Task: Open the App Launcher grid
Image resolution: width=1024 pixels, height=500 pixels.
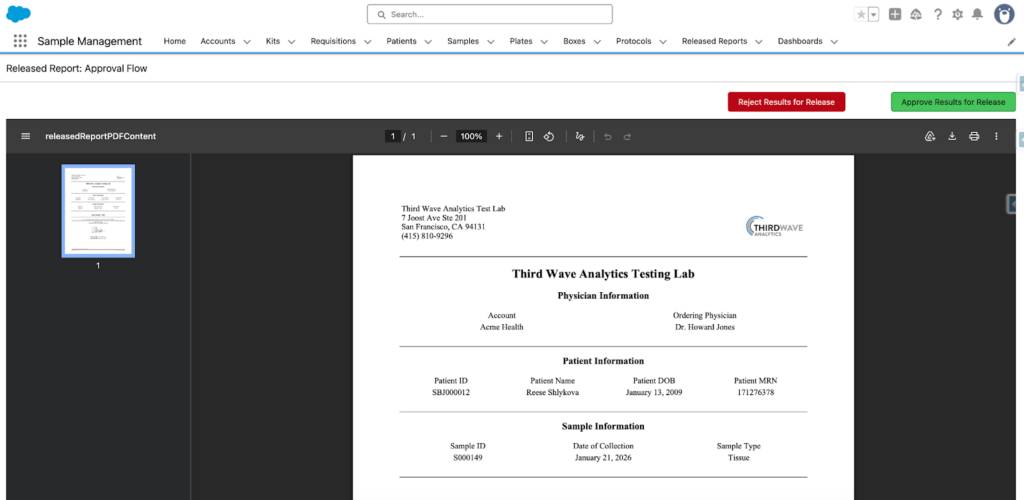Action: (x=20, y=41)
